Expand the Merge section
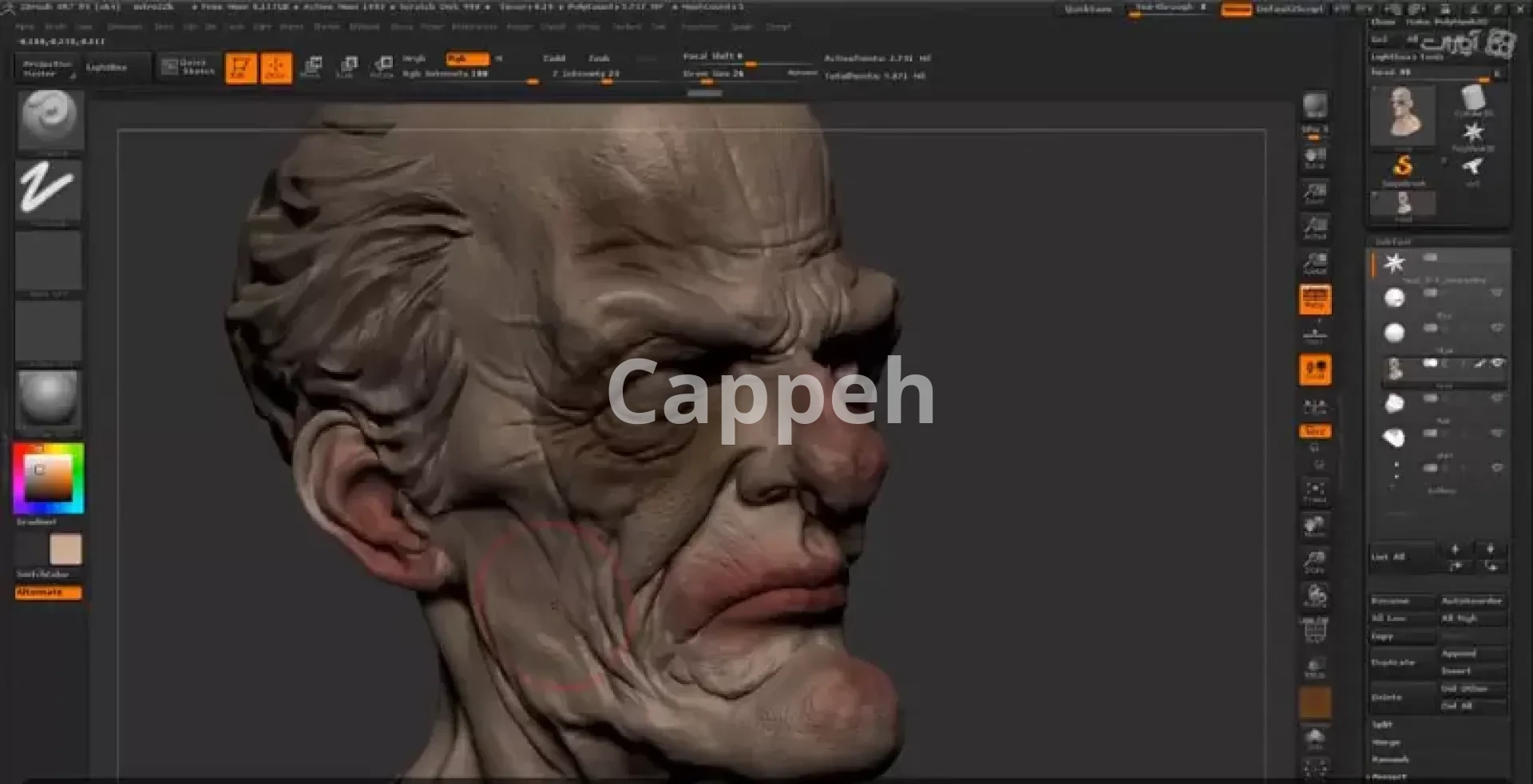 coord(1385,742)
